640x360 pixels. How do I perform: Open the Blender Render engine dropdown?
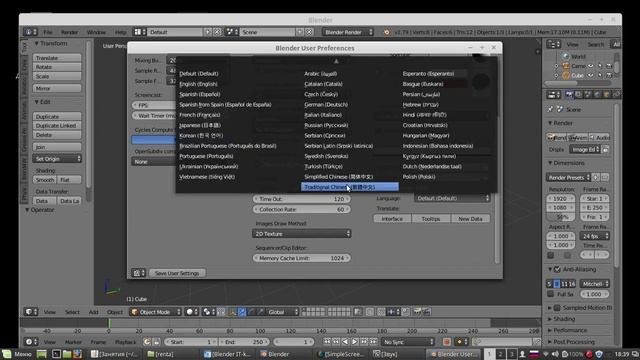347,32
